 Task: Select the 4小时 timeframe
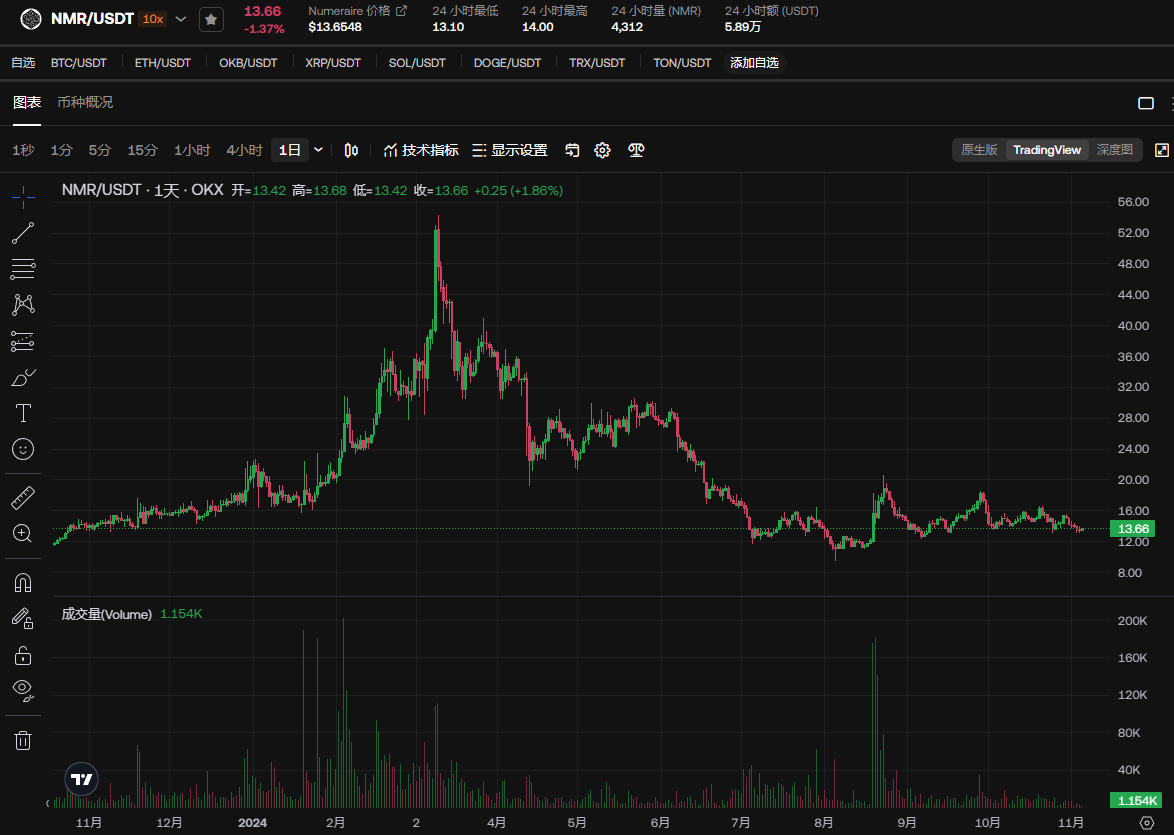click(244, 150)
